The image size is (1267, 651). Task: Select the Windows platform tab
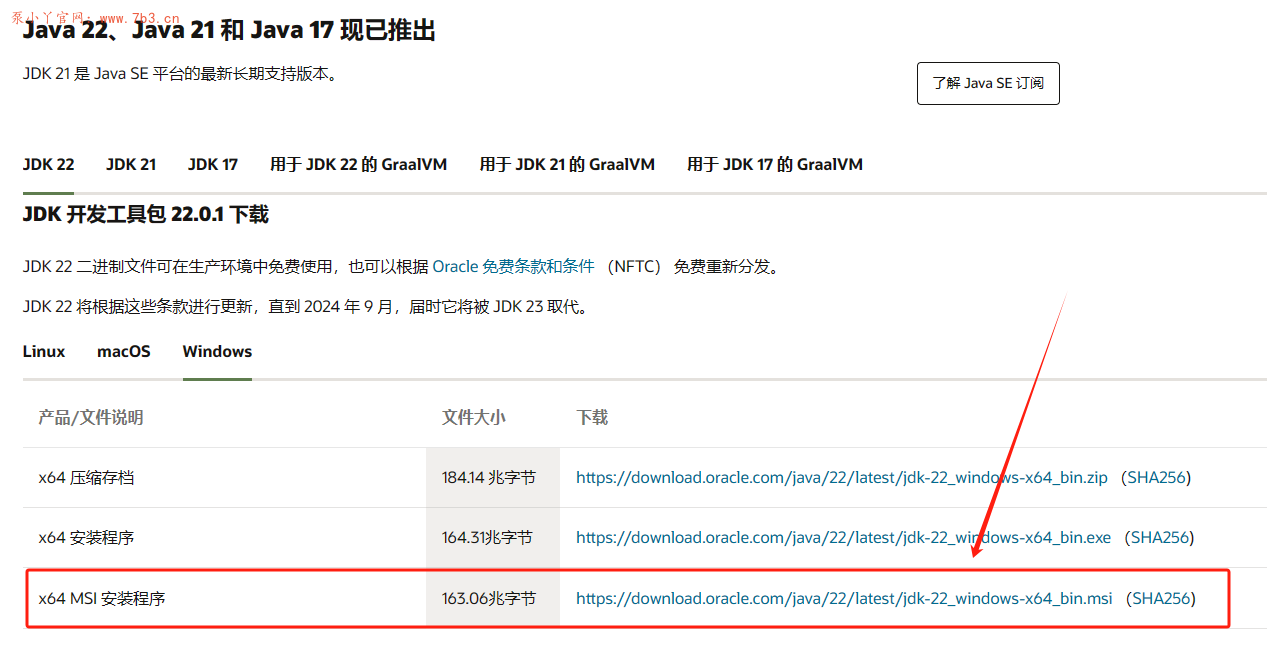click(x=216, y=351)
